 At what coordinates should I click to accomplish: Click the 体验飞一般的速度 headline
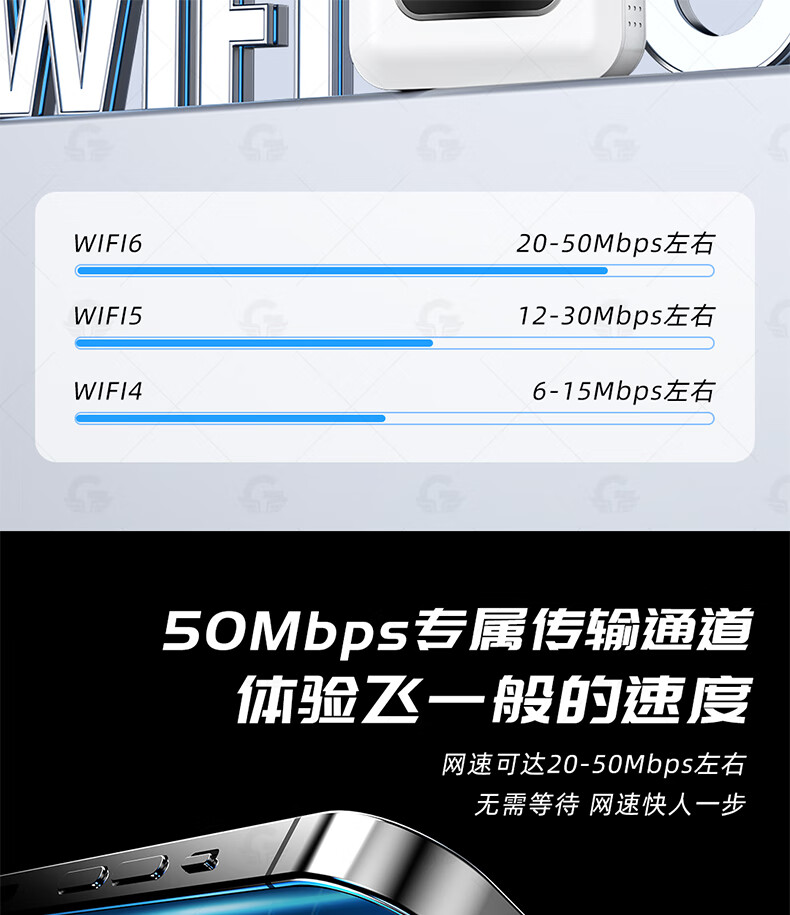click(x=495, y=699)
